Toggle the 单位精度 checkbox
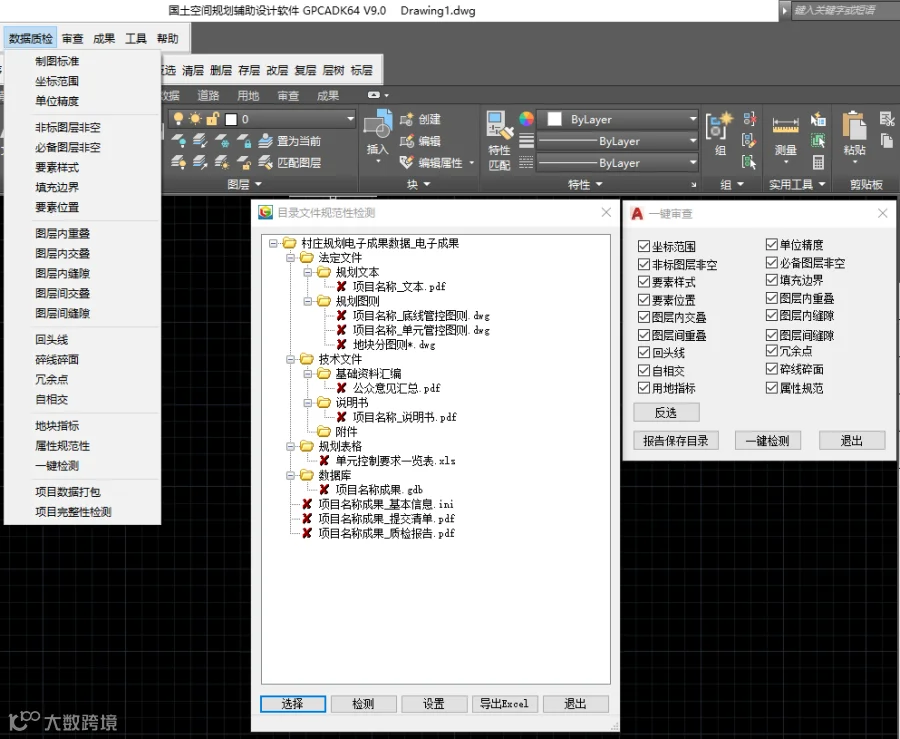This screenshot has width=900, height=739. [x=771, y=245]
